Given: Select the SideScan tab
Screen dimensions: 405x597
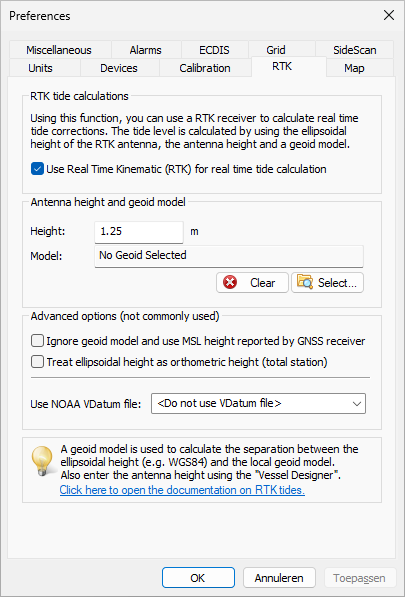Looking at the screenshot, I should pos(354,50).
